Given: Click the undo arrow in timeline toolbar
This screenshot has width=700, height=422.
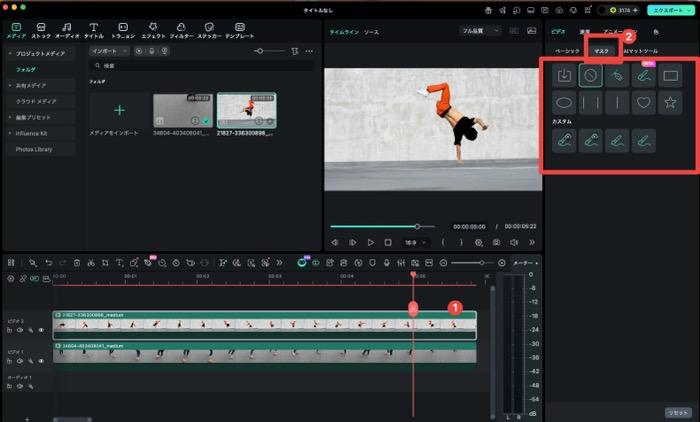Looking at the screenshot, I should [49, 263].
